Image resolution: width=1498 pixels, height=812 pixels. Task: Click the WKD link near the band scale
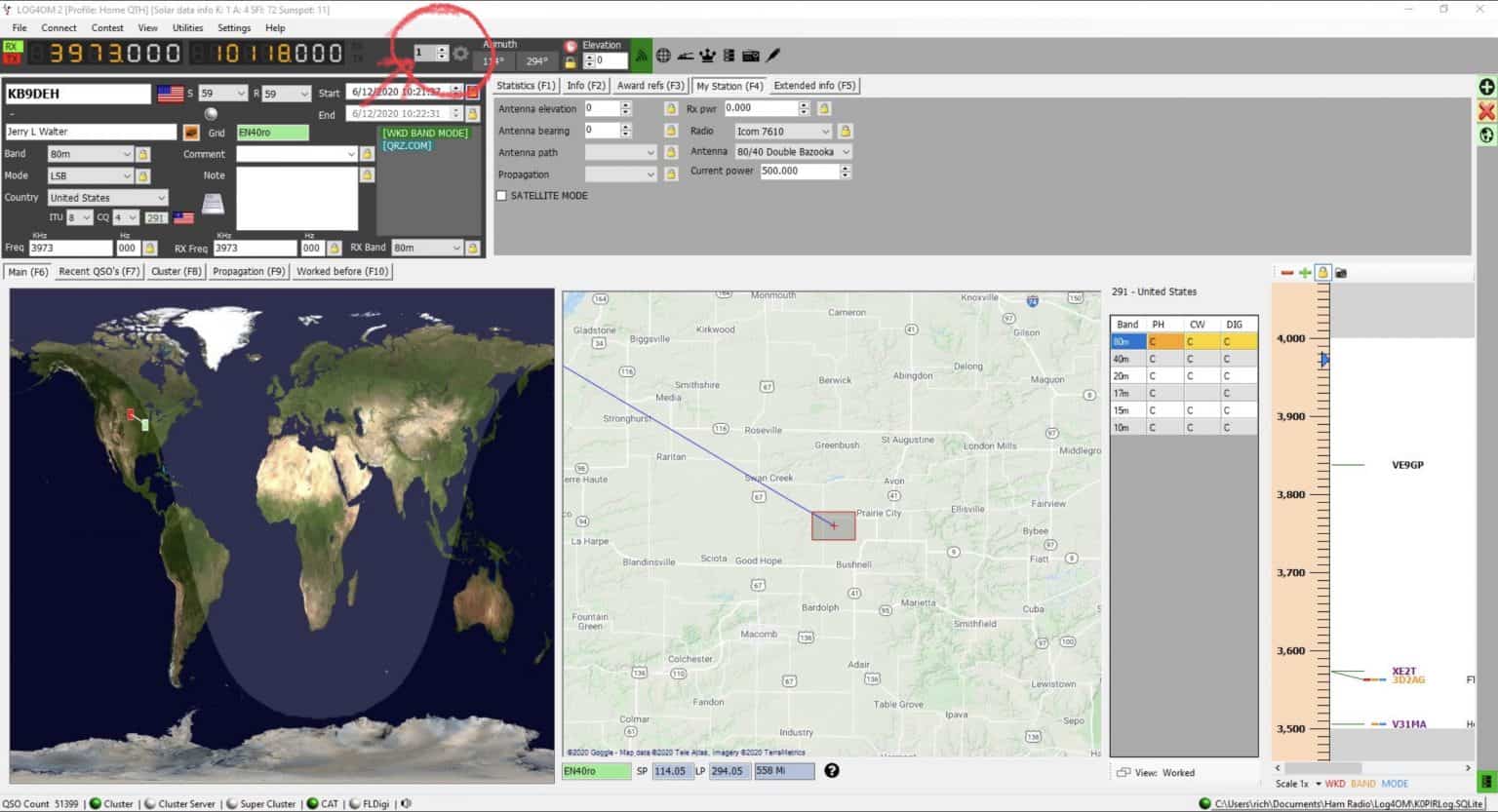coord(1334,783)
